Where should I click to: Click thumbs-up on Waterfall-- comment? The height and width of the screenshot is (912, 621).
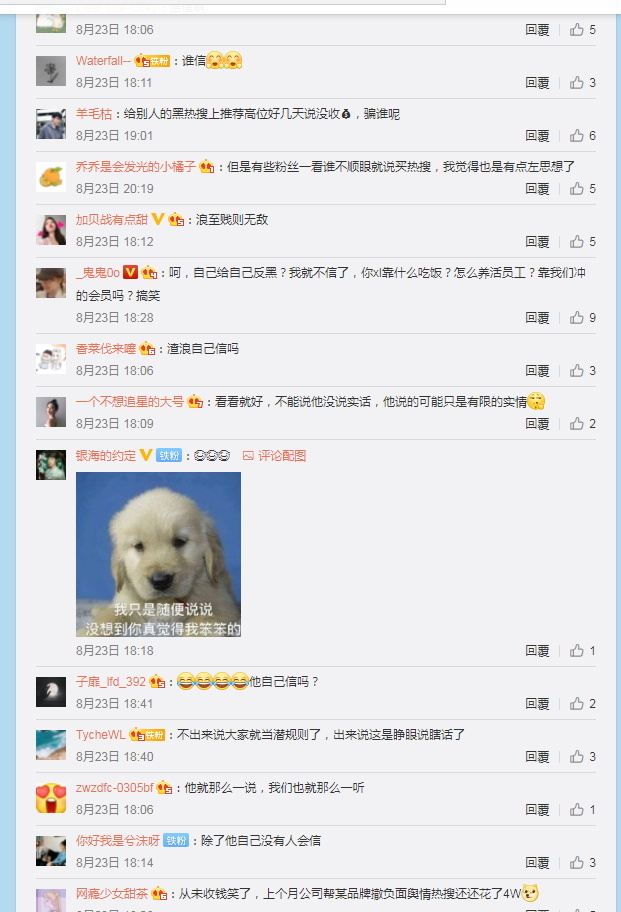[583, 83]
